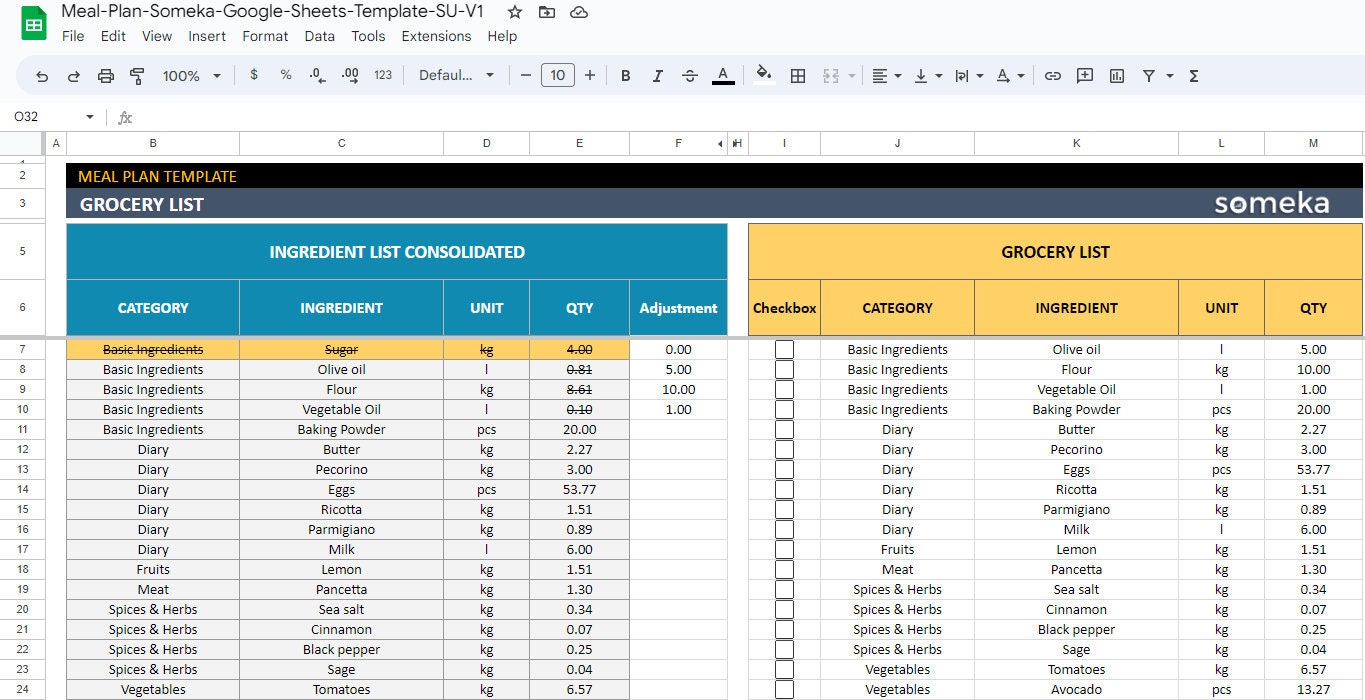Screen dimensions: 1365x700
Task: Move document to folder icon
Action: [x=547, y=12]
